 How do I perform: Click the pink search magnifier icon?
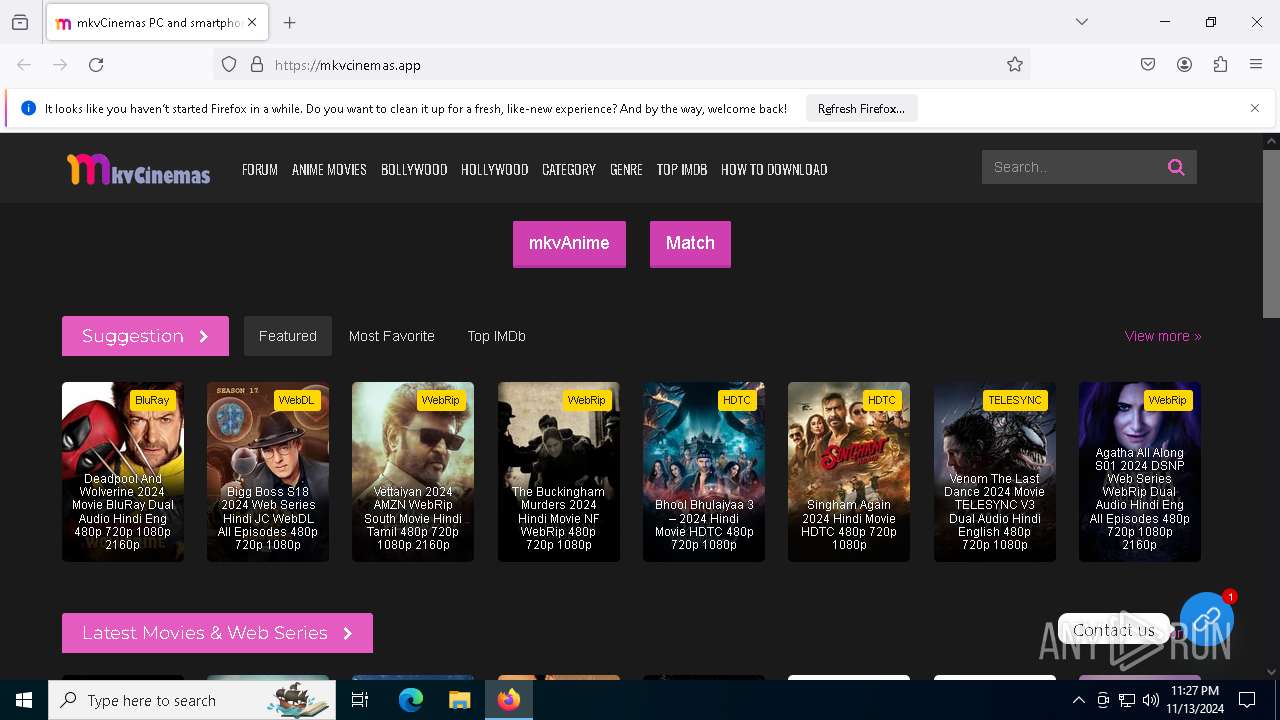pos(1176,167)
